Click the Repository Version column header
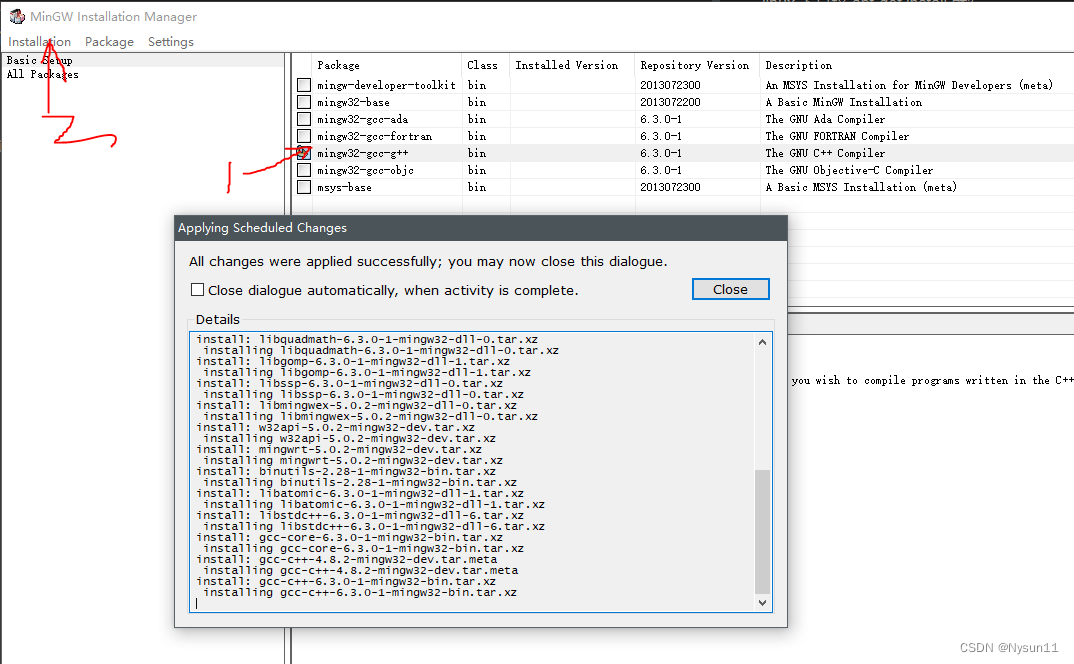This screenshot has height=664, width=1074. point(695,65)
